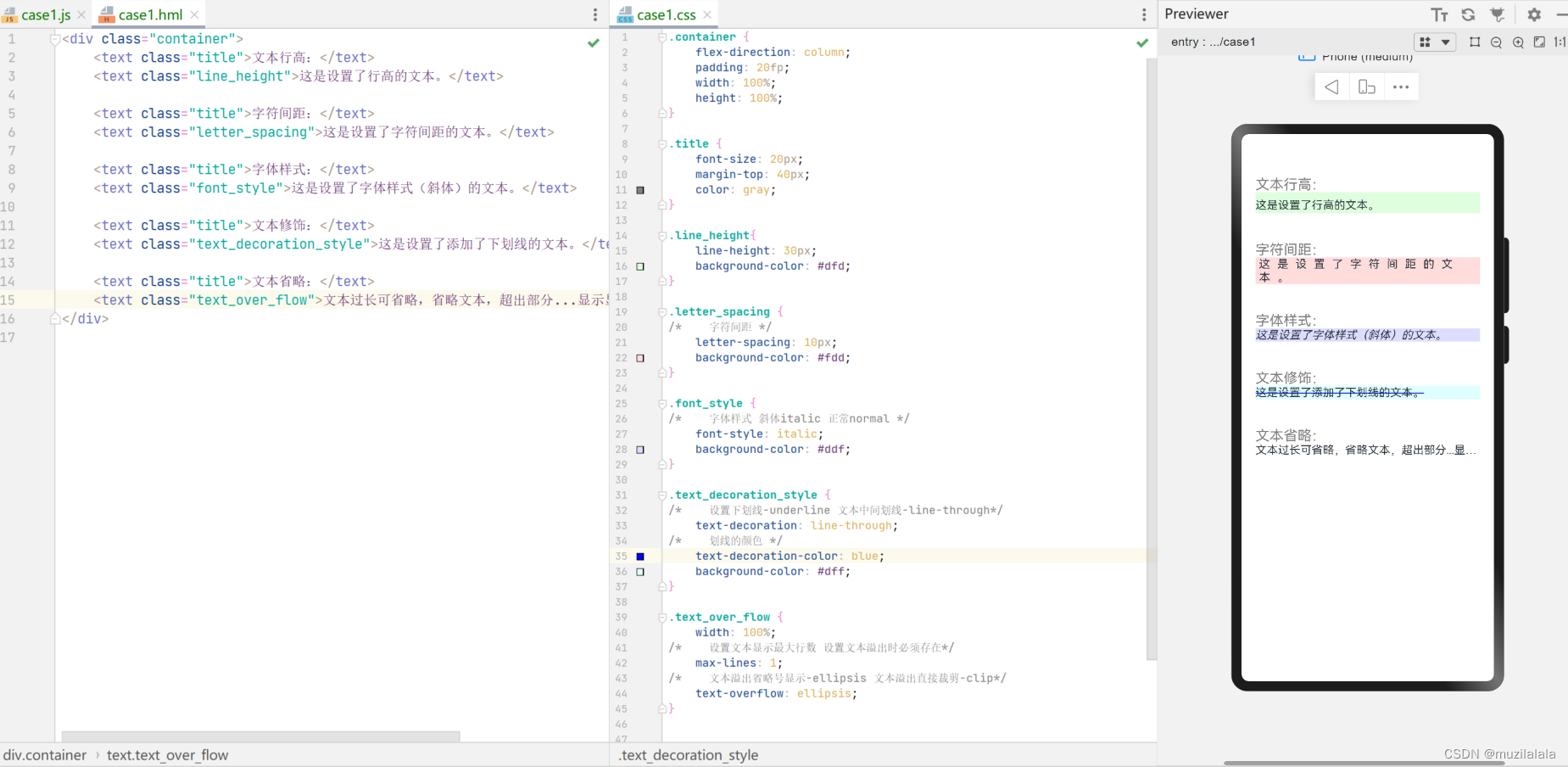Reset preview to 1:1 size
This screenshot has width=1568, height=767.
tap(1560, 42)
